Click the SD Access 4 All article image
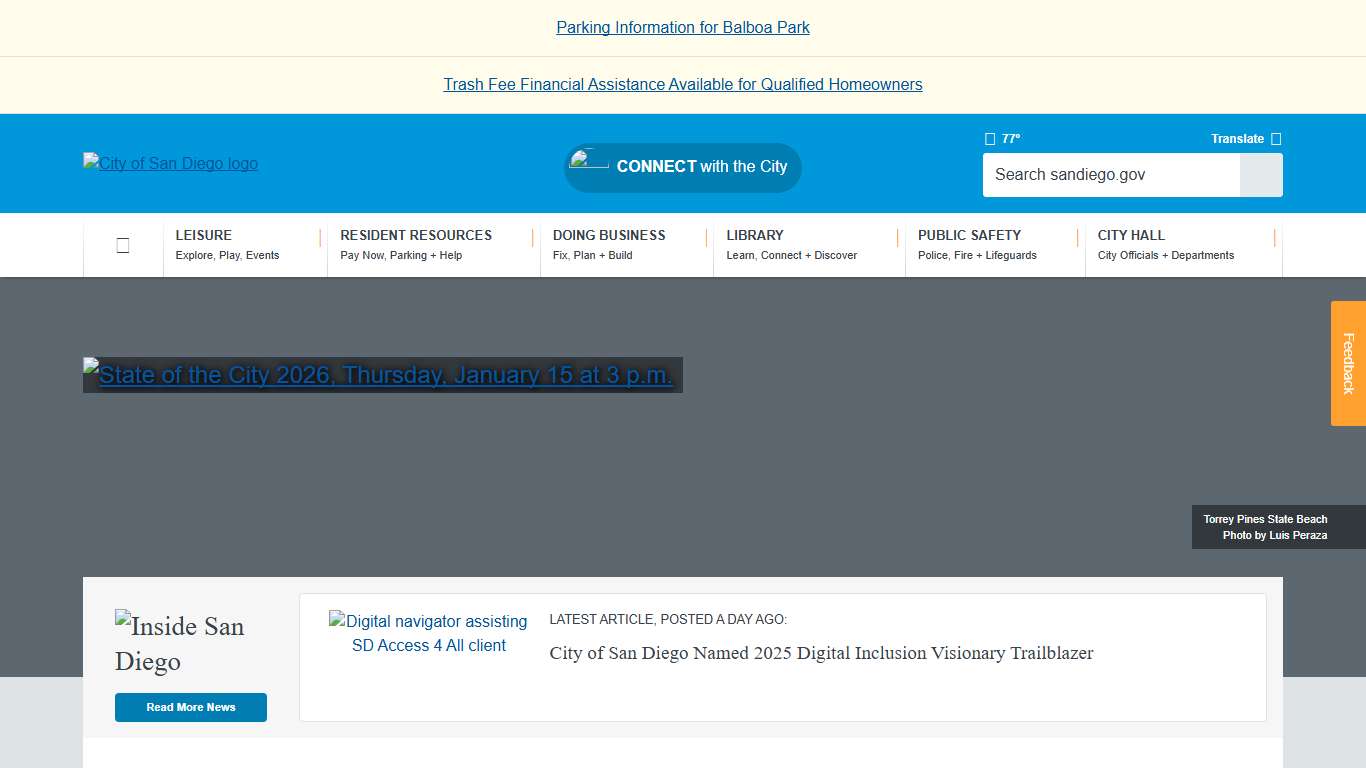Screen dimensions: 1366x768 (x=428, y=633)
